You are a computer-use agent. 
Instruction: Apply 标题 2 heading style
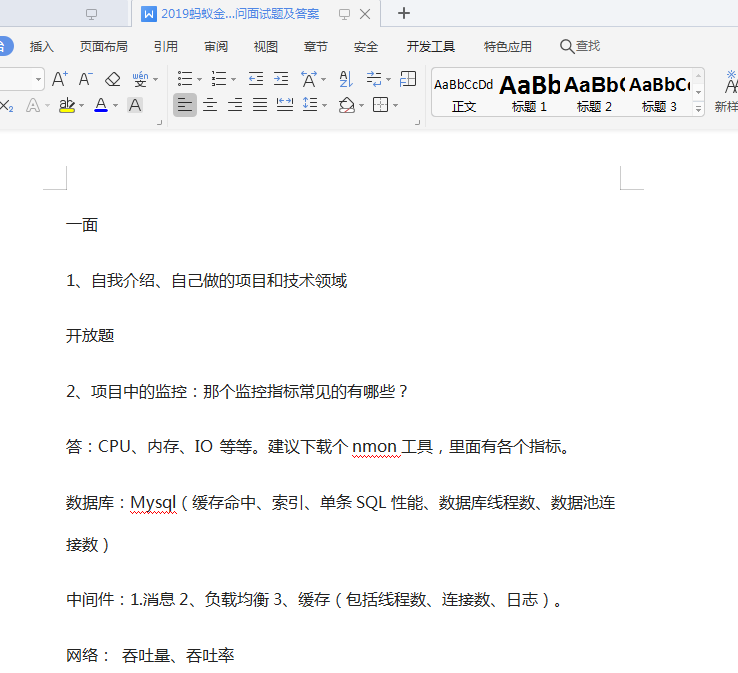(594, 94)
